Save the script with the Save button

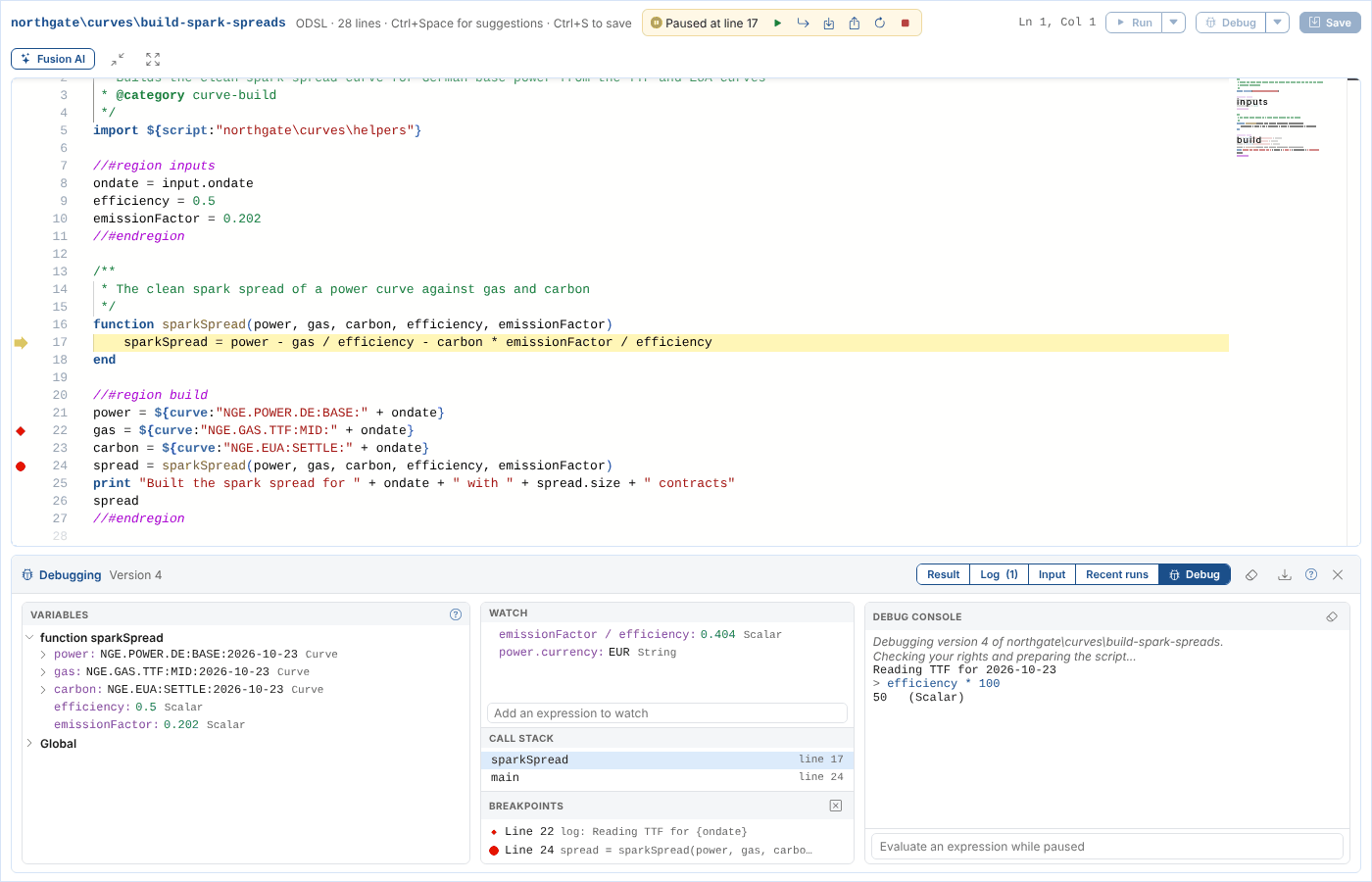(1330, 23)
